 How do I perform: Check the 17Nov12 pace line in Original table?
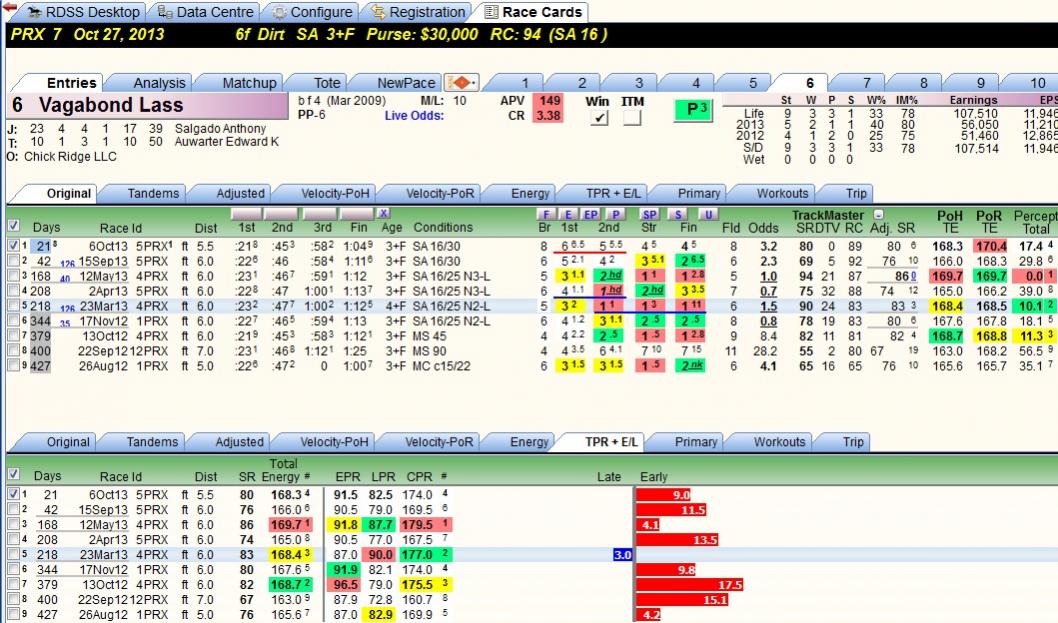click(x=13, y=321)
